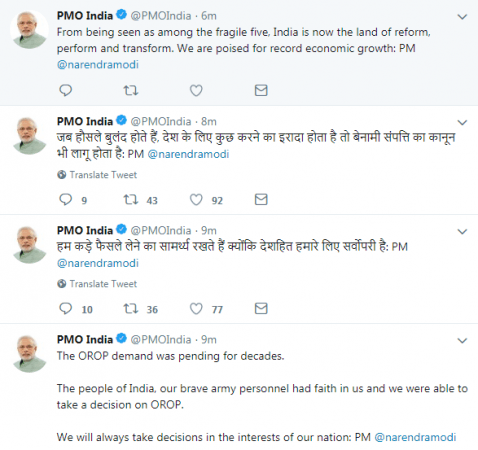Like the tweet with 77 likes

[x=196, y=308]
